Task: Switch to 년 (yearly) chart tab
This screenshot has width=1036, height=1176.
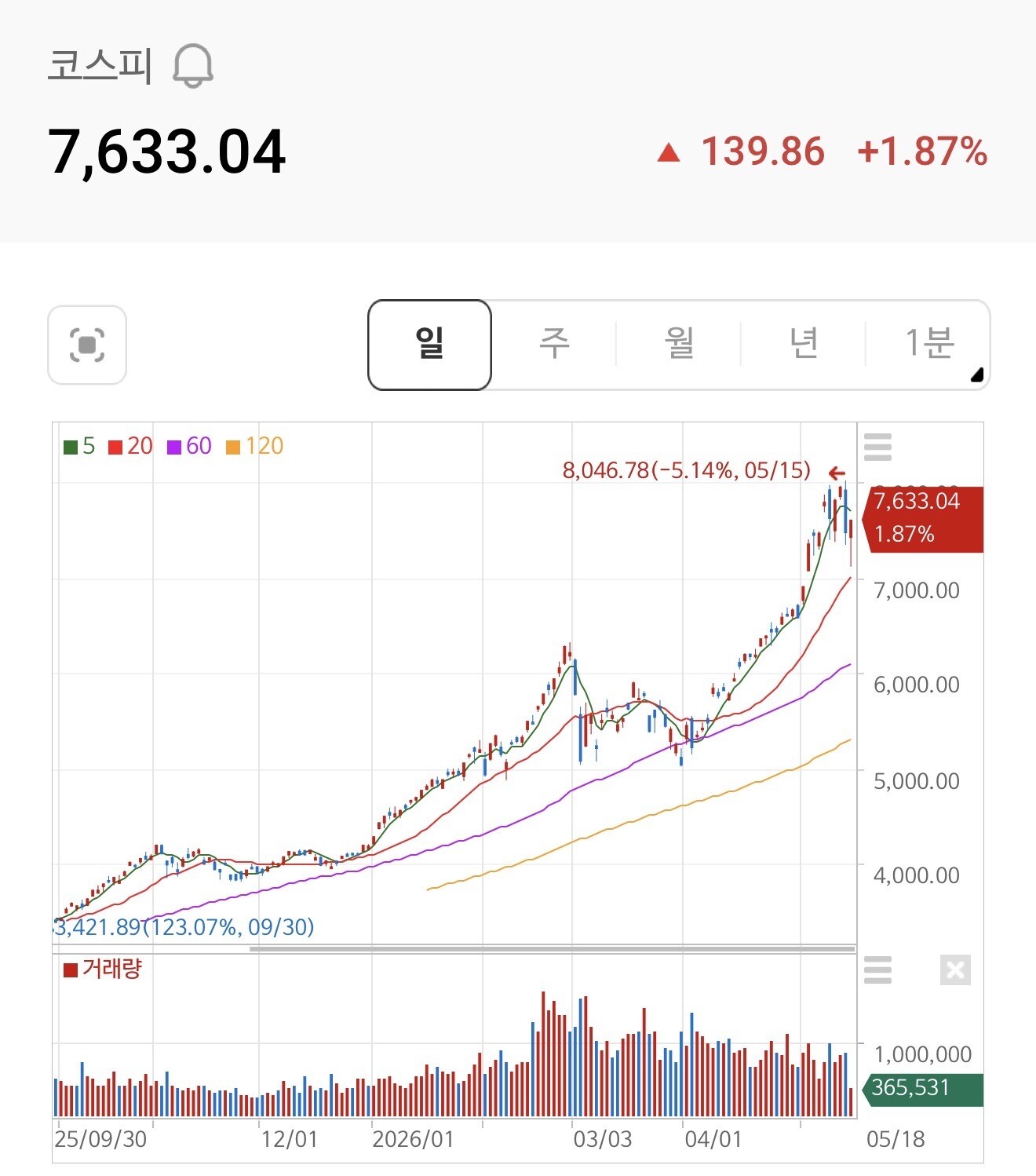Action: click(804, 344)
